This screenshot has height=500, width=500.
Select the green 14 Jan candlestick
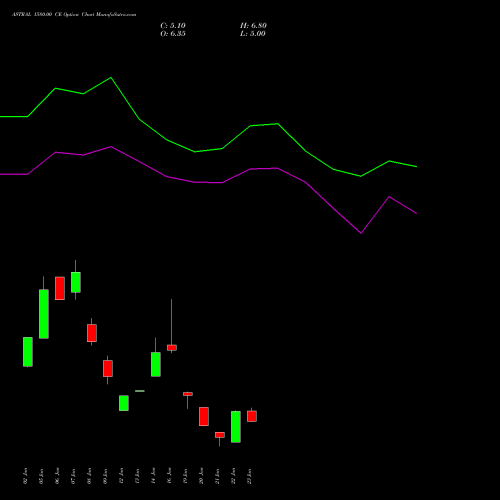(156, 364)
